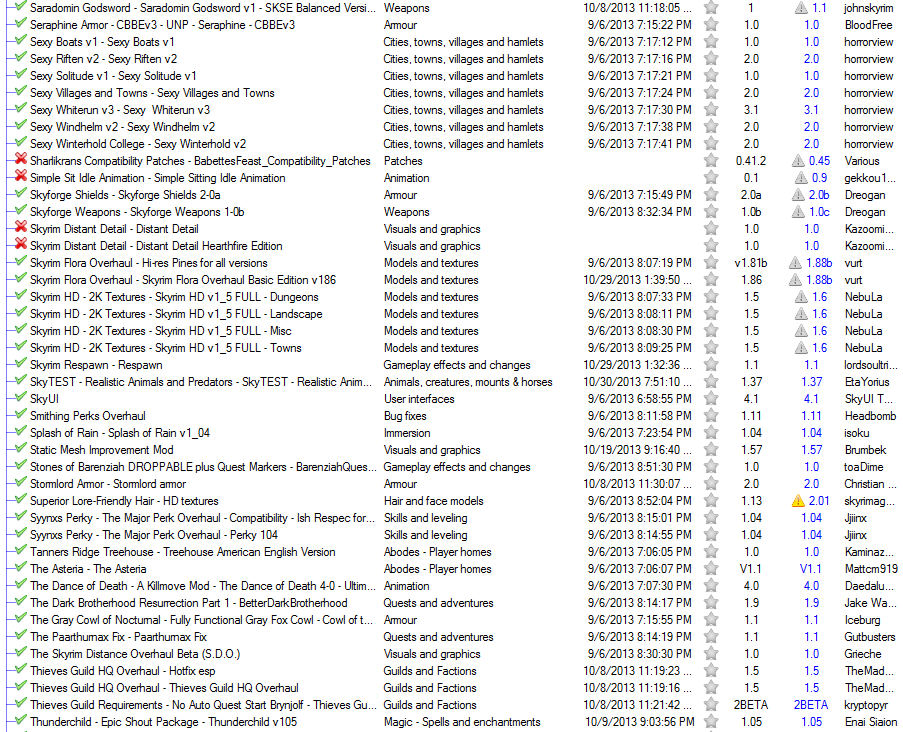Select the Skyrim HD v1_5 FULL - Misc entry
The image size is (903, 732).
[x=161, y=331]
